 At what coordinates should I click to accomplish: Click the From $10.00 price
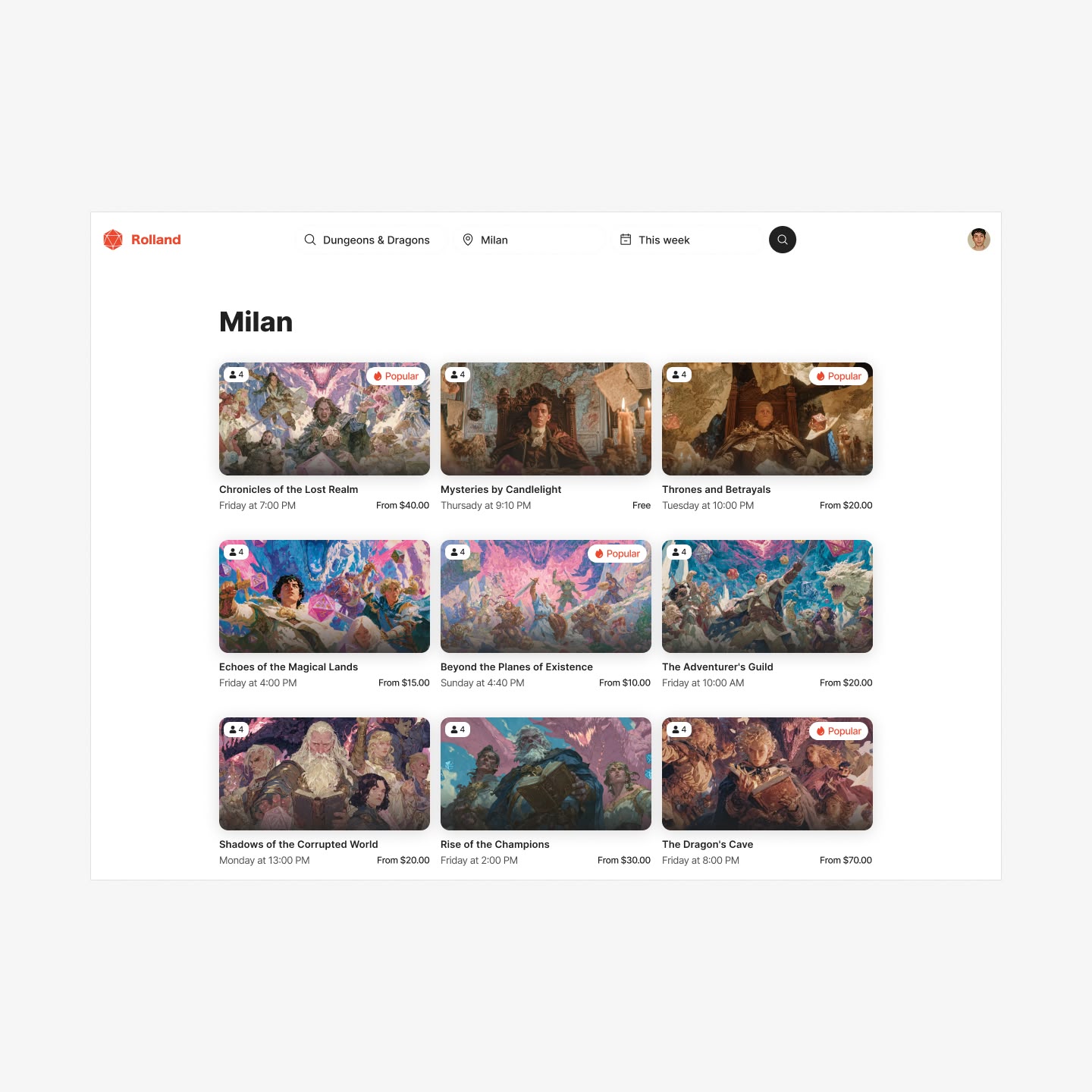pos(625,683)
